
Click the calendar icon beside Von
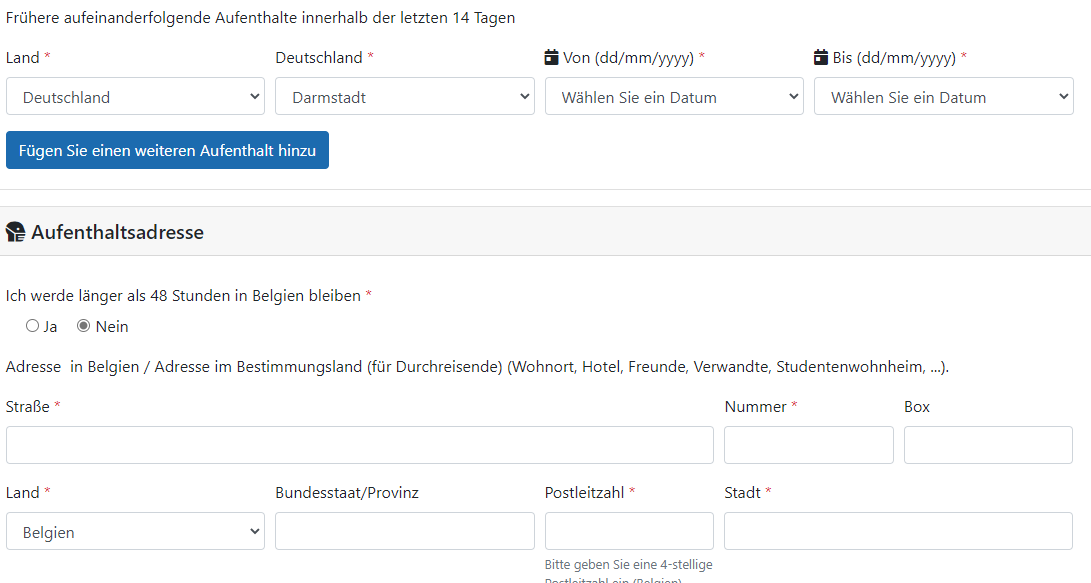pos(551,58)
